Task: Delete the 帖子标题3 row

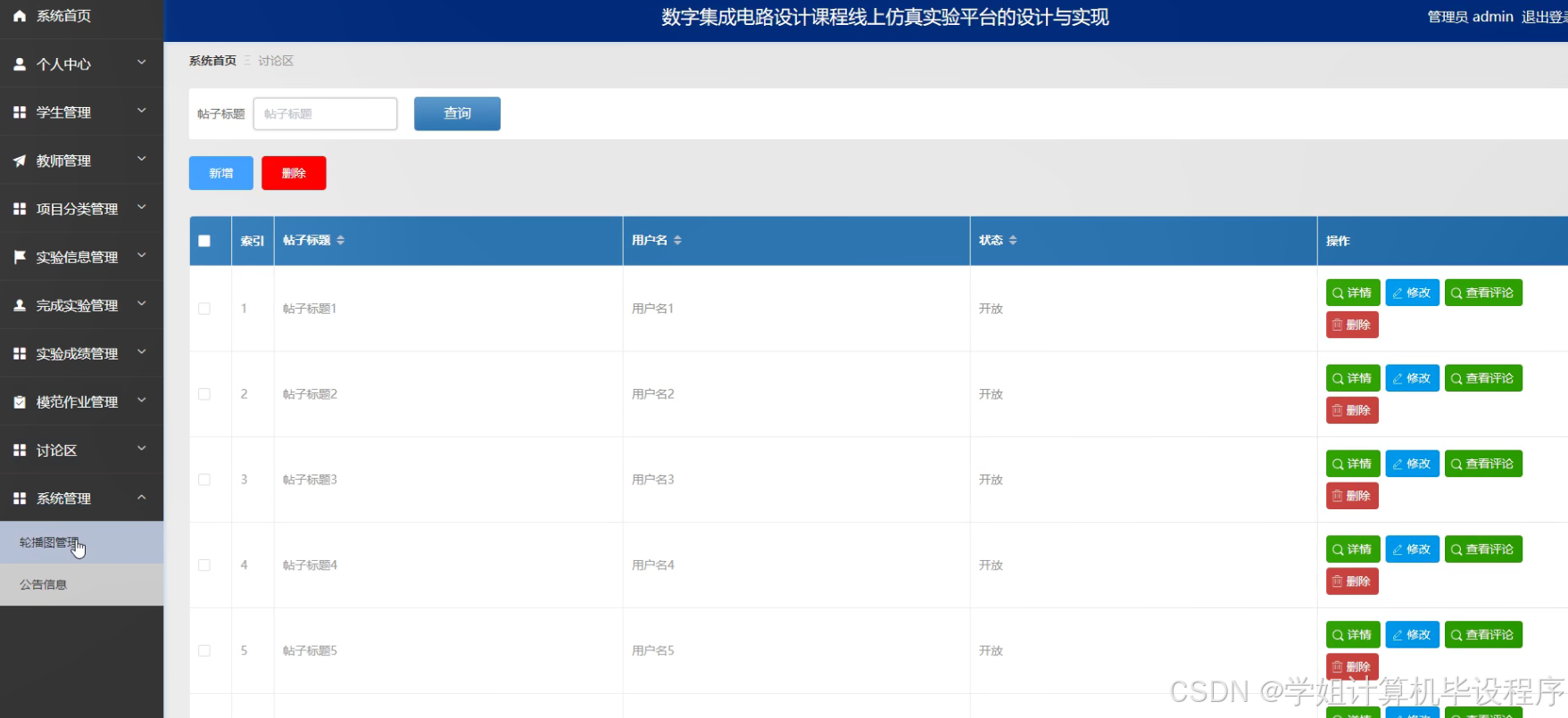Action: click(1352, 496)
